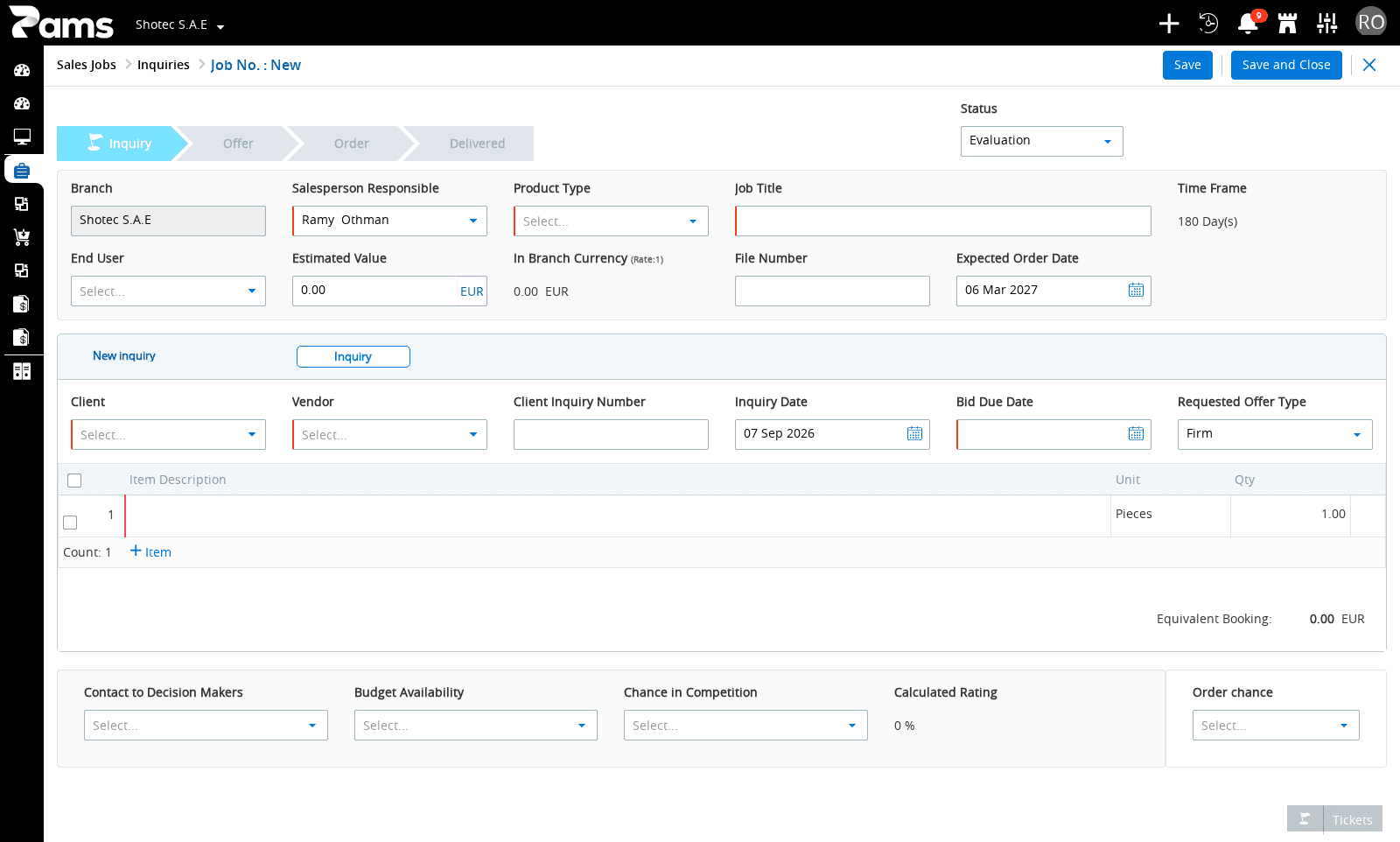
Task: Open the Shotec S.A.E company switcher
Action: click(179, 25)
